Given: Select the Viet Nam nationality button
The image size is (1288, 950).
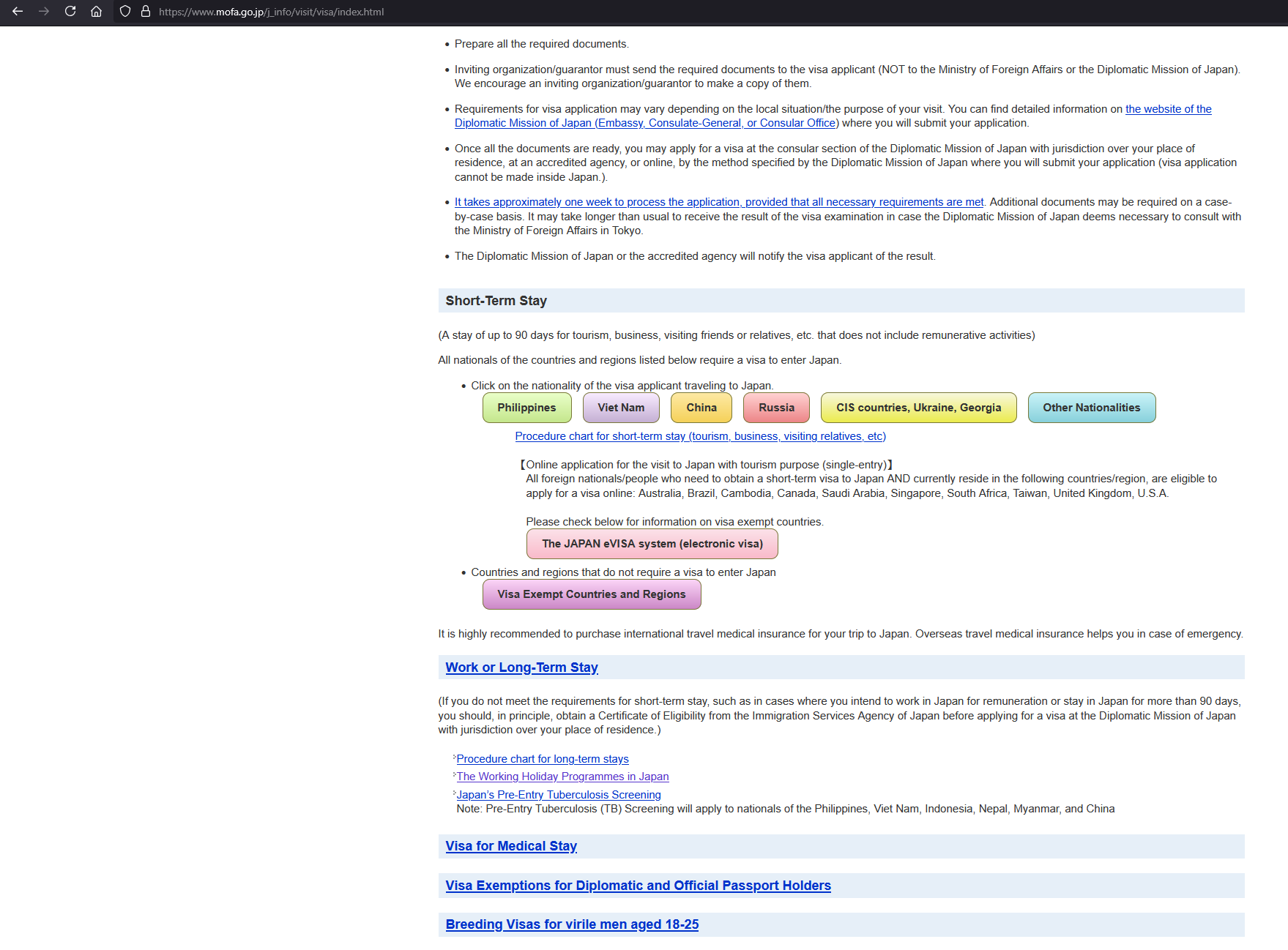Looking at the screenshot, I should click(x=621, y=408).
